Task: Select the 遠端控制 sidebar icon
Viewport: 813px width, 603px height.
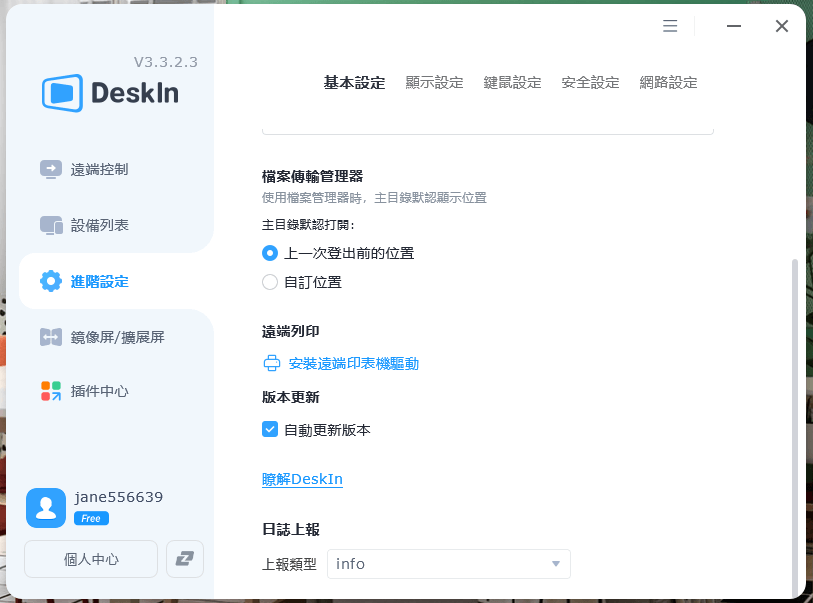Action: [49, 169]
